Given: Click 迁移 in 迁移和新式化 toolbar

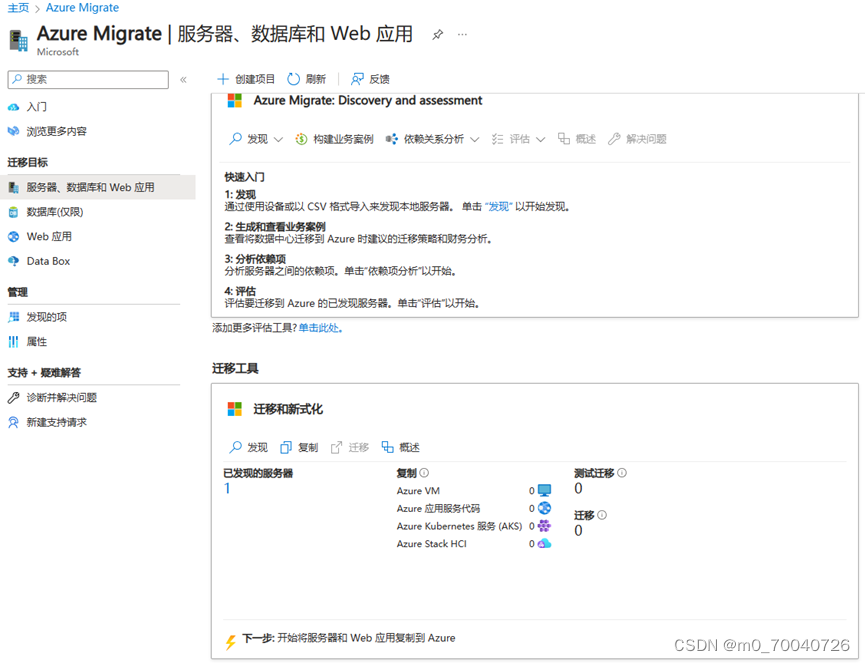Looking at the screenshot, I should coord(350,447).
